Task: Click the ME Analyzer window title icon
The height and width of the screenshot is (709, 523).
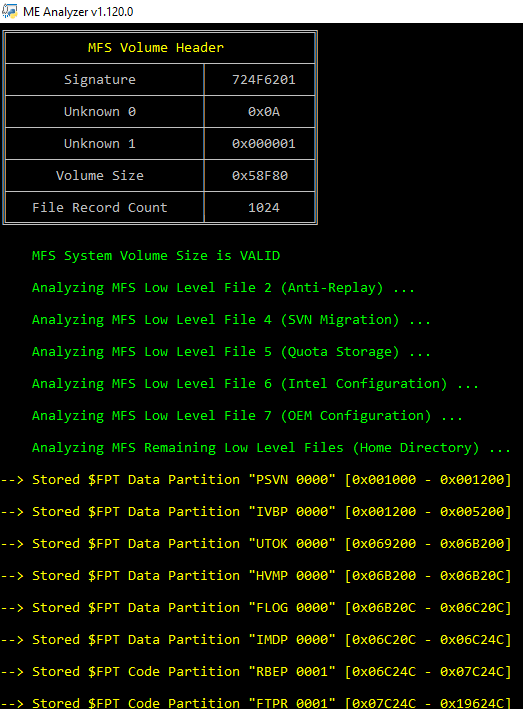Action: [x=9, y=11]
